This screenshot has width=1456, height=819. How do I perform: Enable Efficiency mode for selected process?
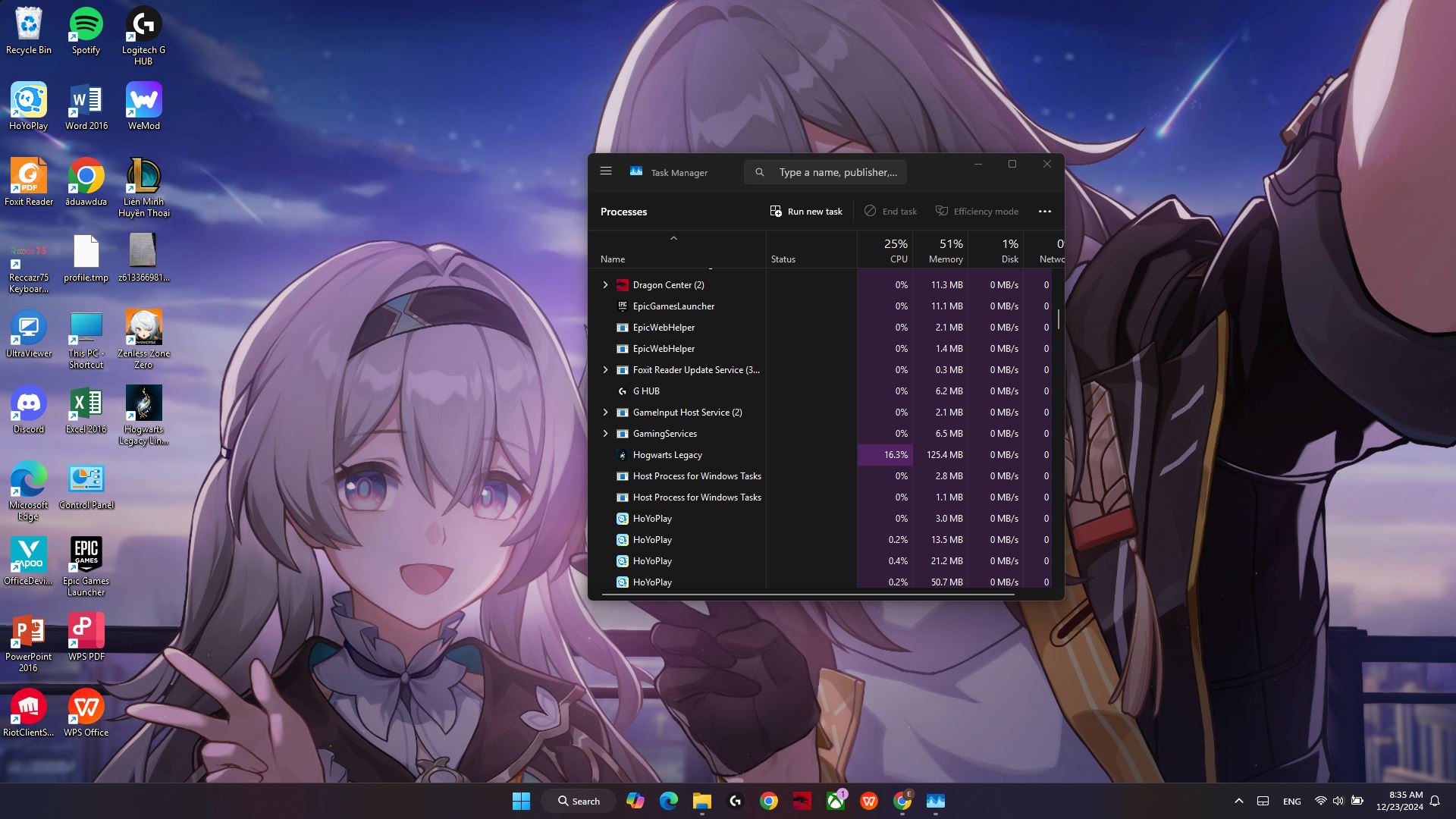coord(977,211)
